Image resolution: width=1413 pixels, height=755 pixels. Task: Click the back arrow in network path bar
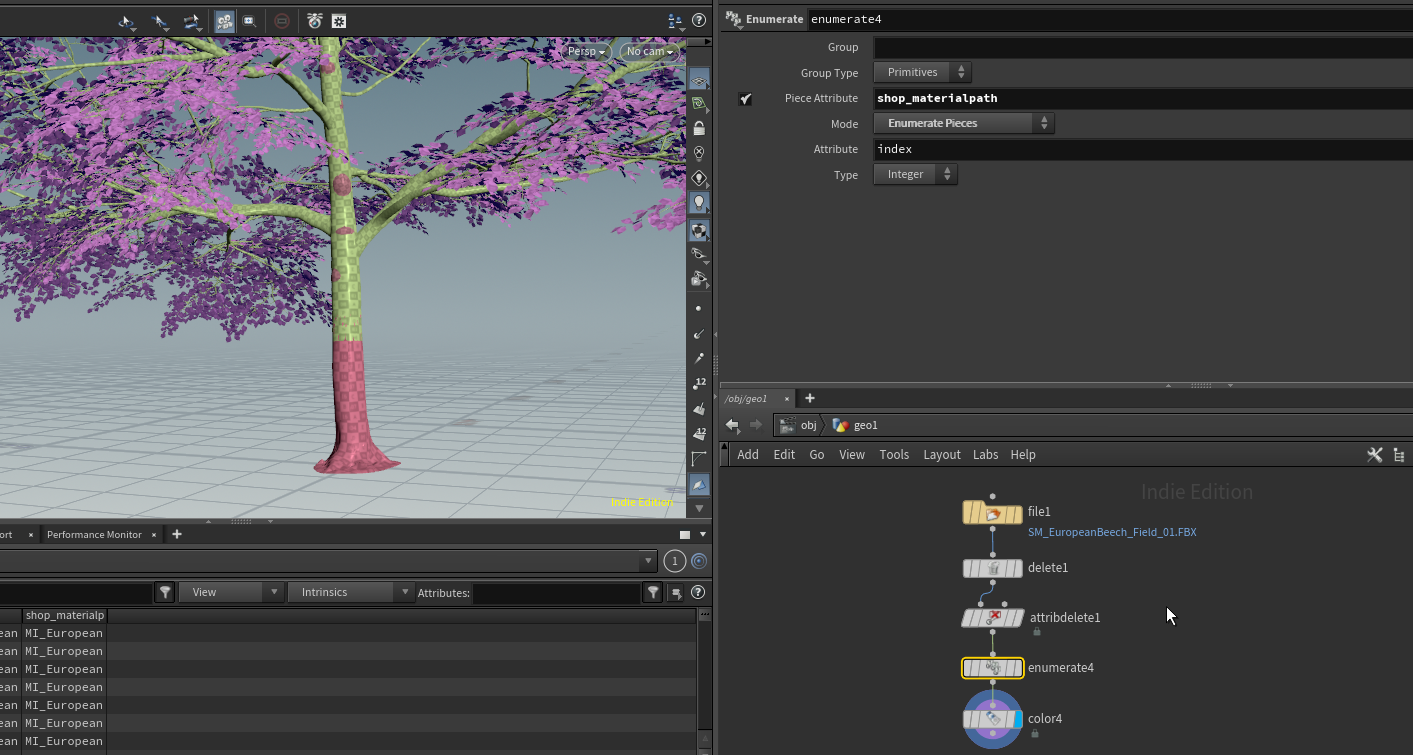[x=732, y=425]
